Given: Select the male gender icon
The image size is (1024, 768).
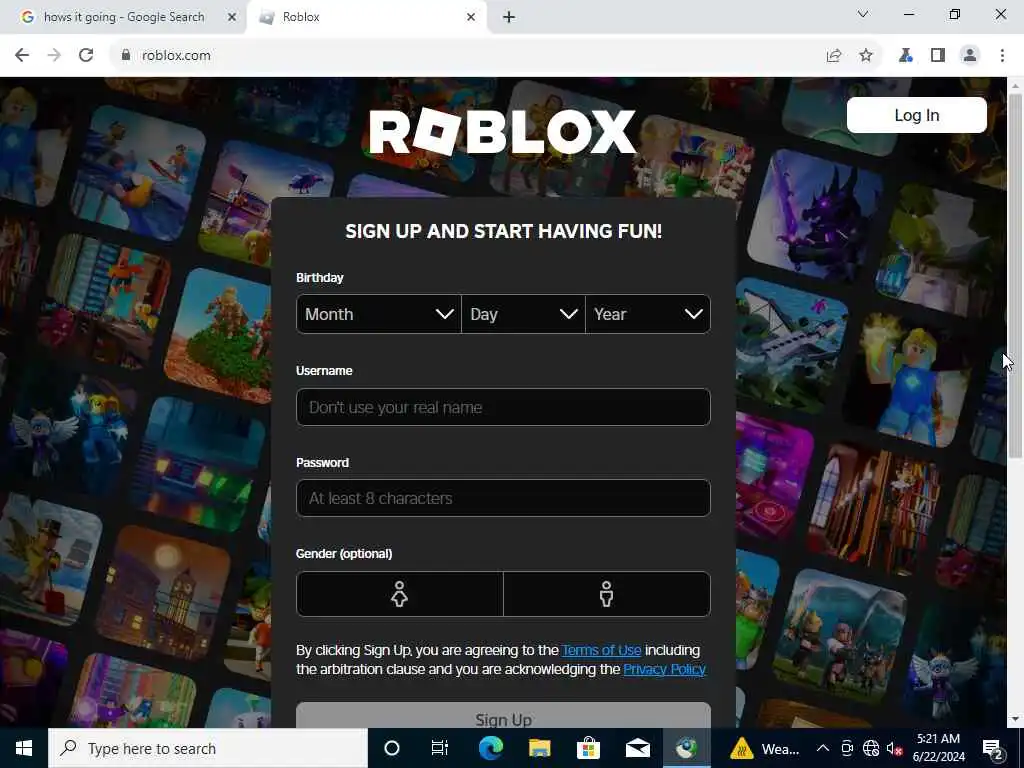Looking at the screenshot, I should [607, 594].
